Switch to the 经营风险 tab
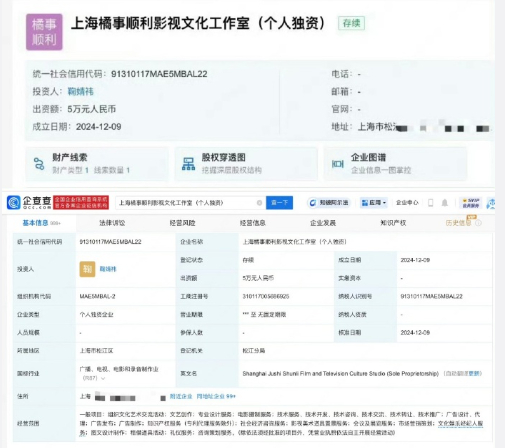Screen dimensions: 511x448 coord(182,223)
